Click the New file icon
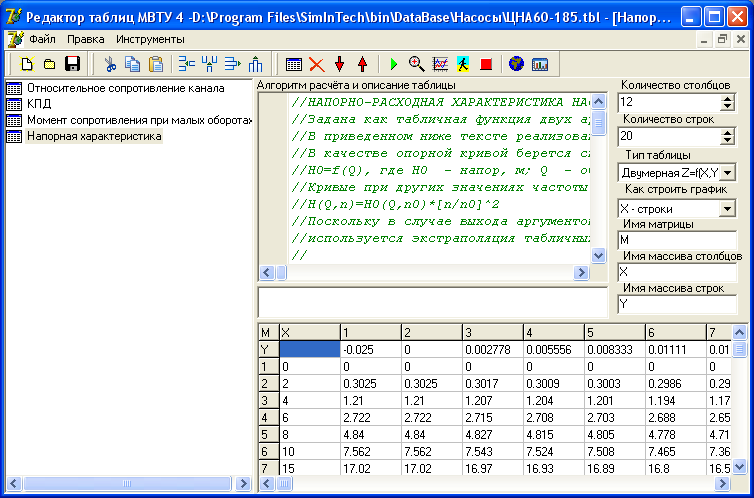The width and height of the screenshot is (754, 498). 27,64
